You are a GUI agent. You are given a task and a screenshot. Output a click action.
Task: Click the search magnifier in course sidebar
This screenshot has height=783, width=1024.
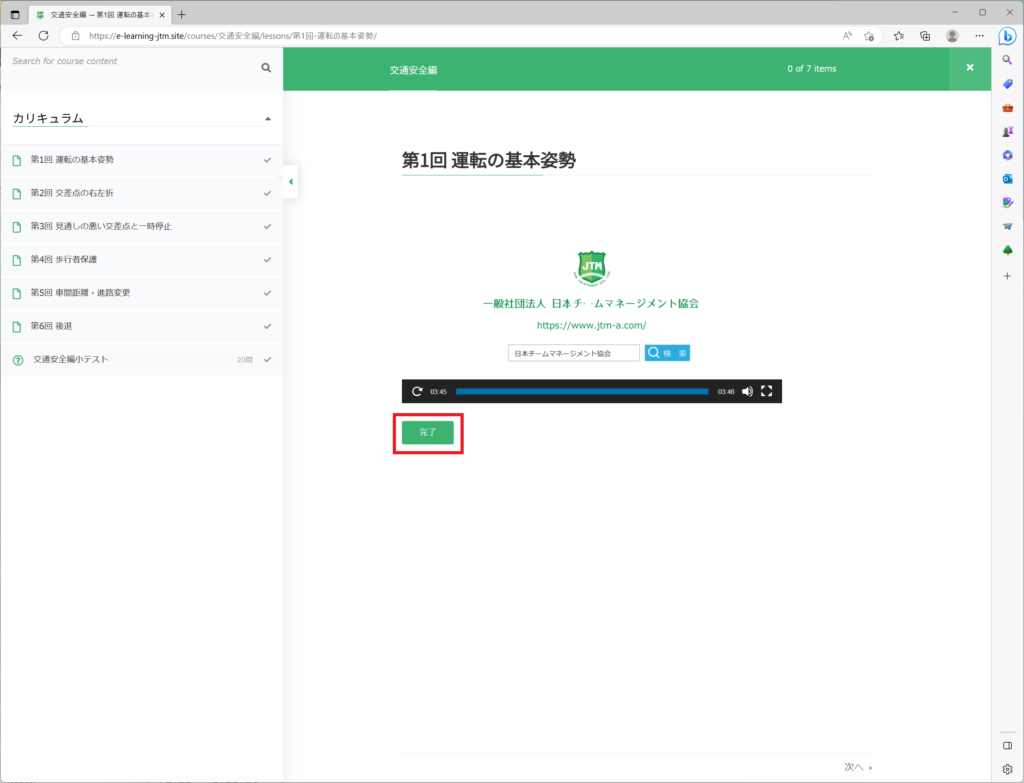point(266,68)
